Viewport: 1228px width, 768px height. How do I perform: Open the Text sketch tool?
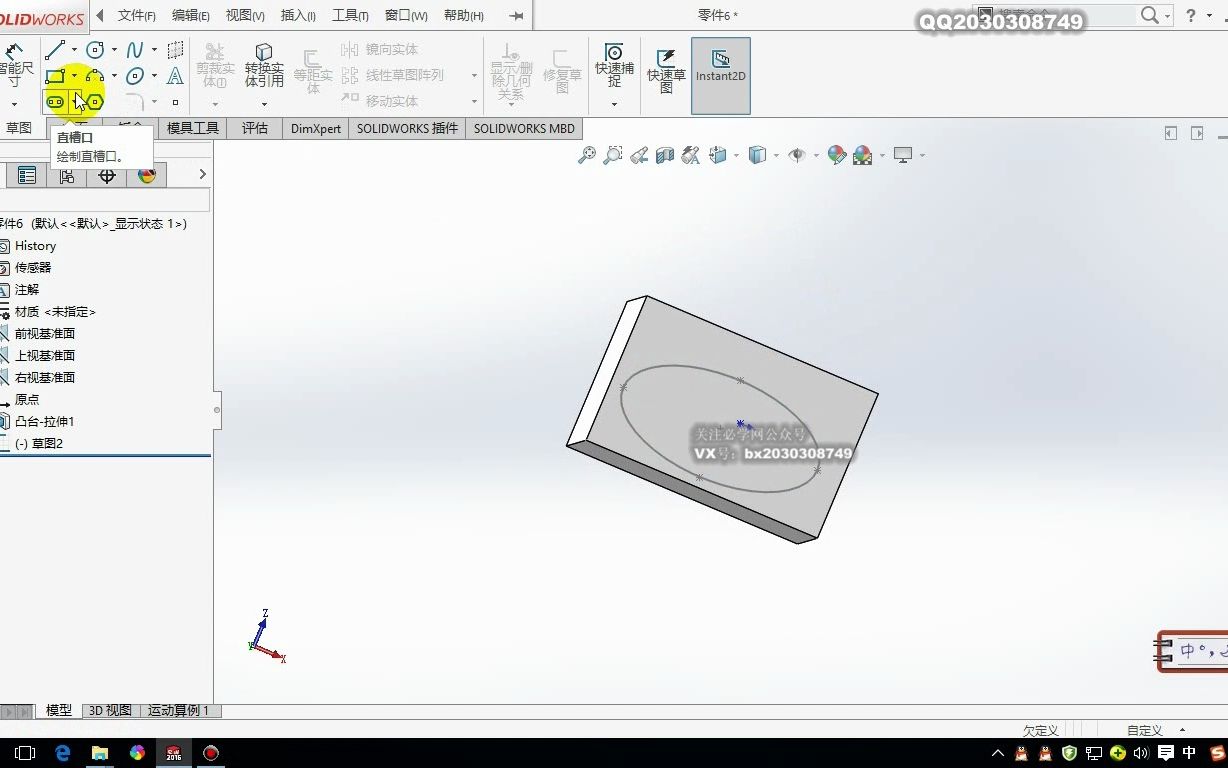pyautogui.click(x=175, y=77)
